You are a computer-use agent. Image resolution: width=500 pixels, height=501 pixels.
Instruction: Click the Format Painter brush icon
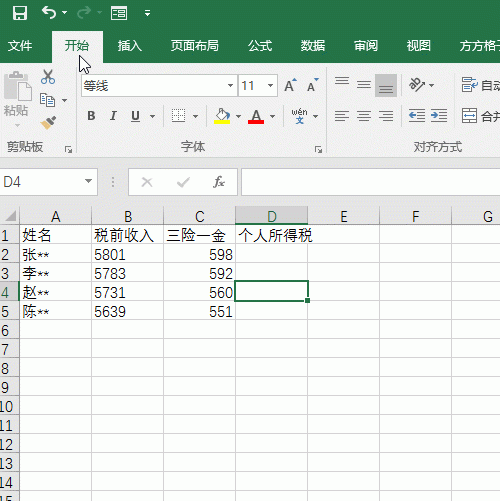click(x=48, y=122)
